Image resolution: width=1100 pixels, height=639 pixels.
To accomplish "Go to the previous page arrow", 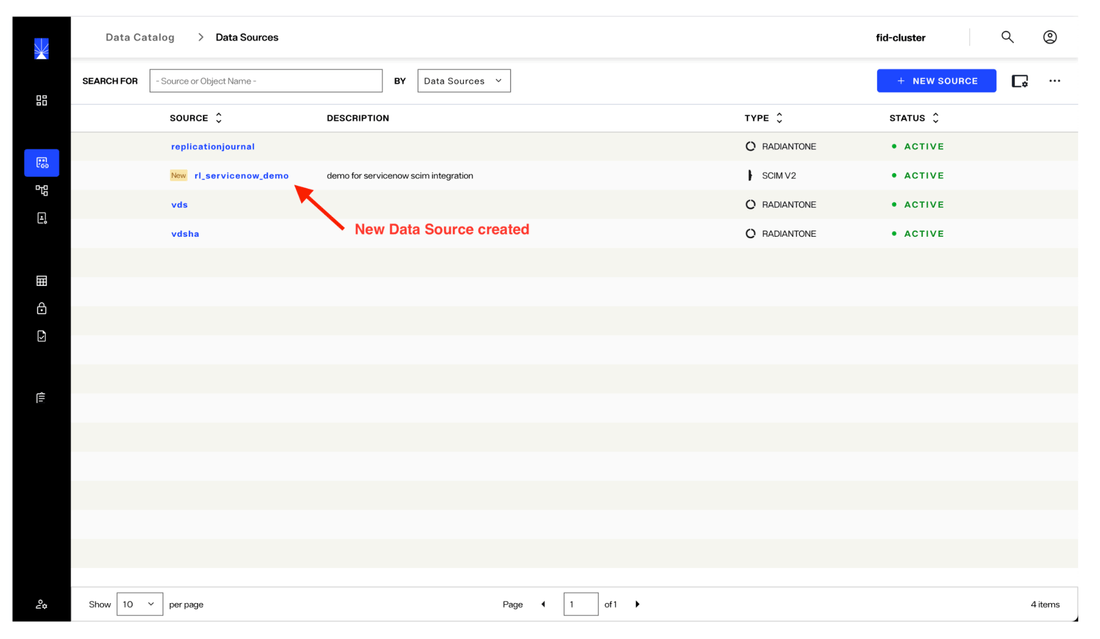I will pyautogui.click(x=543, y=604).
